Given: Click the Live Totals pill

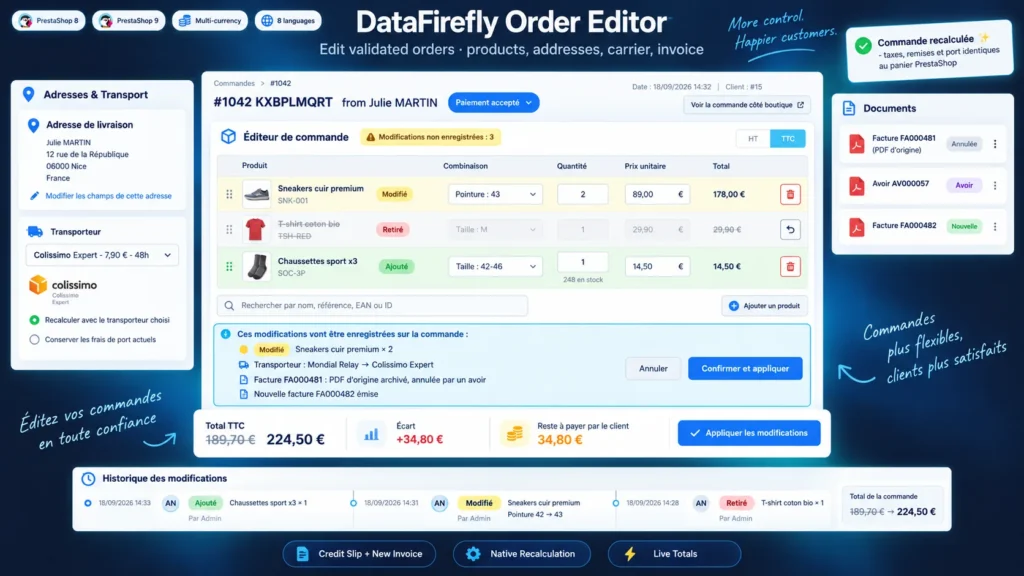Looking at the screenshot, I should pyautogui.click(x=675, y=554).
